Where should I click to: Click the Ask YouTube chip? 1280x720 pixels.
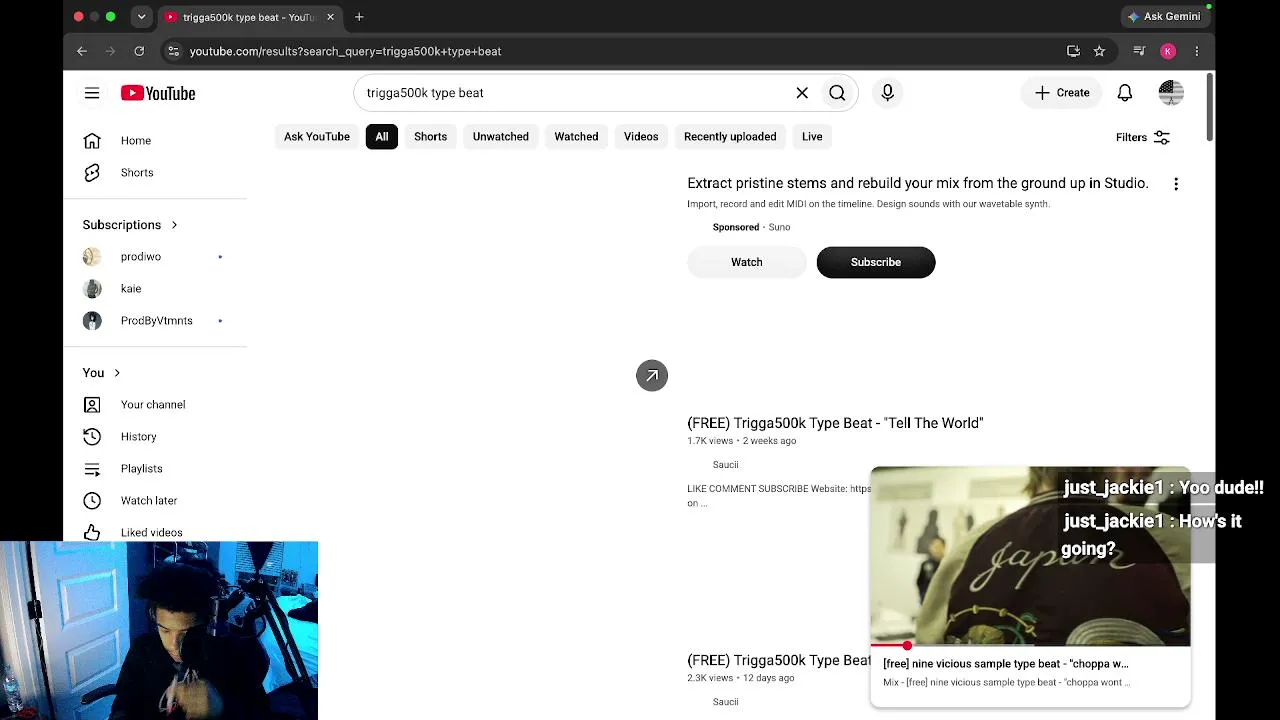pos(317,137)
